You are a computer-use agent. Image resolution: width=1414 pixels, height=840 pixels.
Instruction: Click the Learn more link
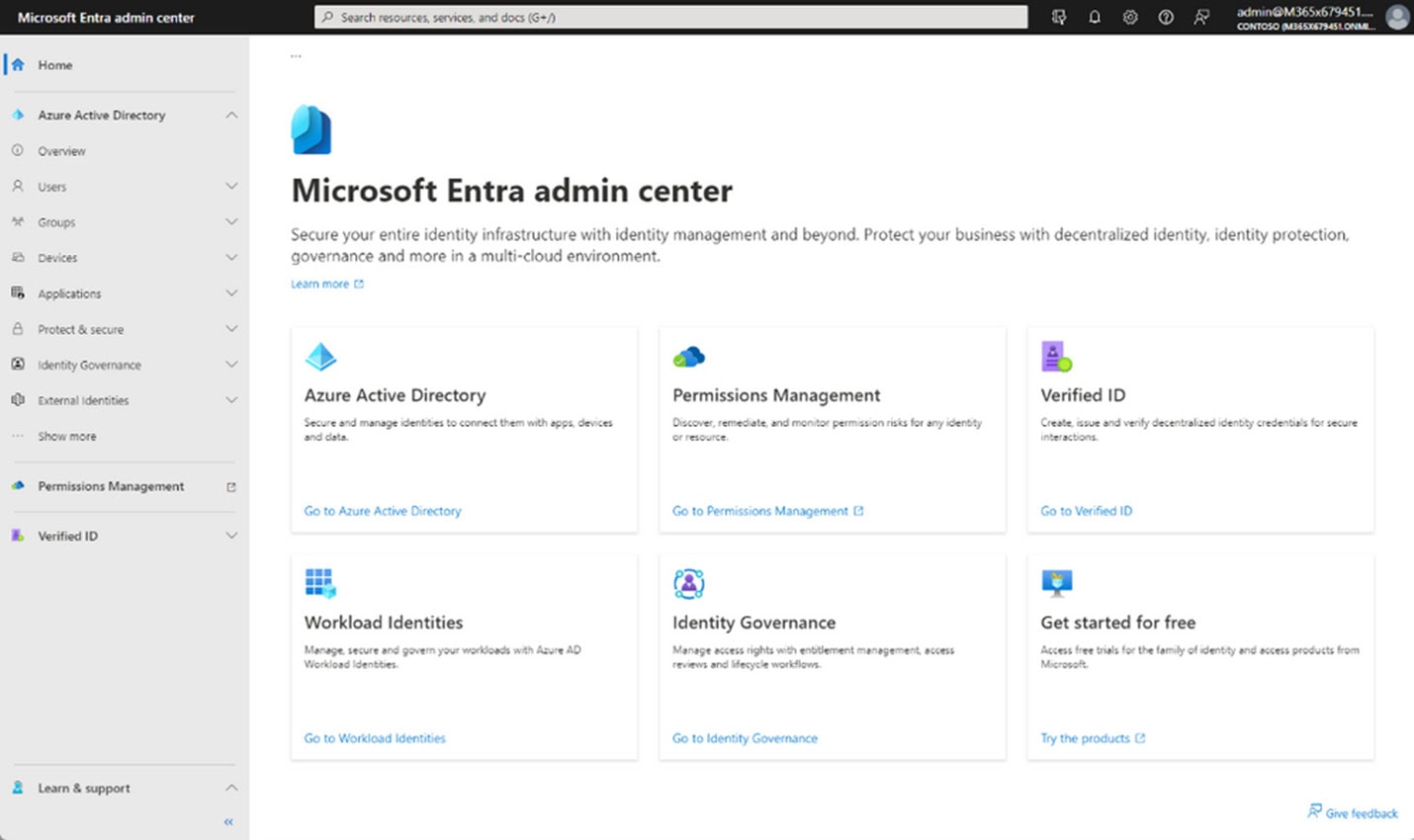tap(320, 284)
